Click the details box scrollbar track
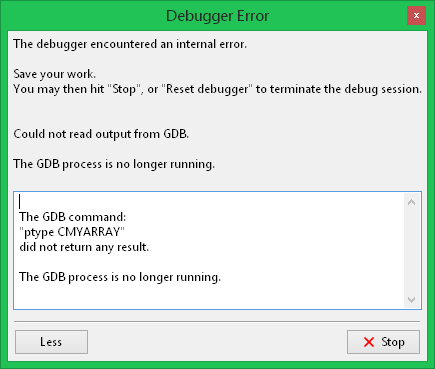Screen dimensions: 435x369 pos(411,251)
